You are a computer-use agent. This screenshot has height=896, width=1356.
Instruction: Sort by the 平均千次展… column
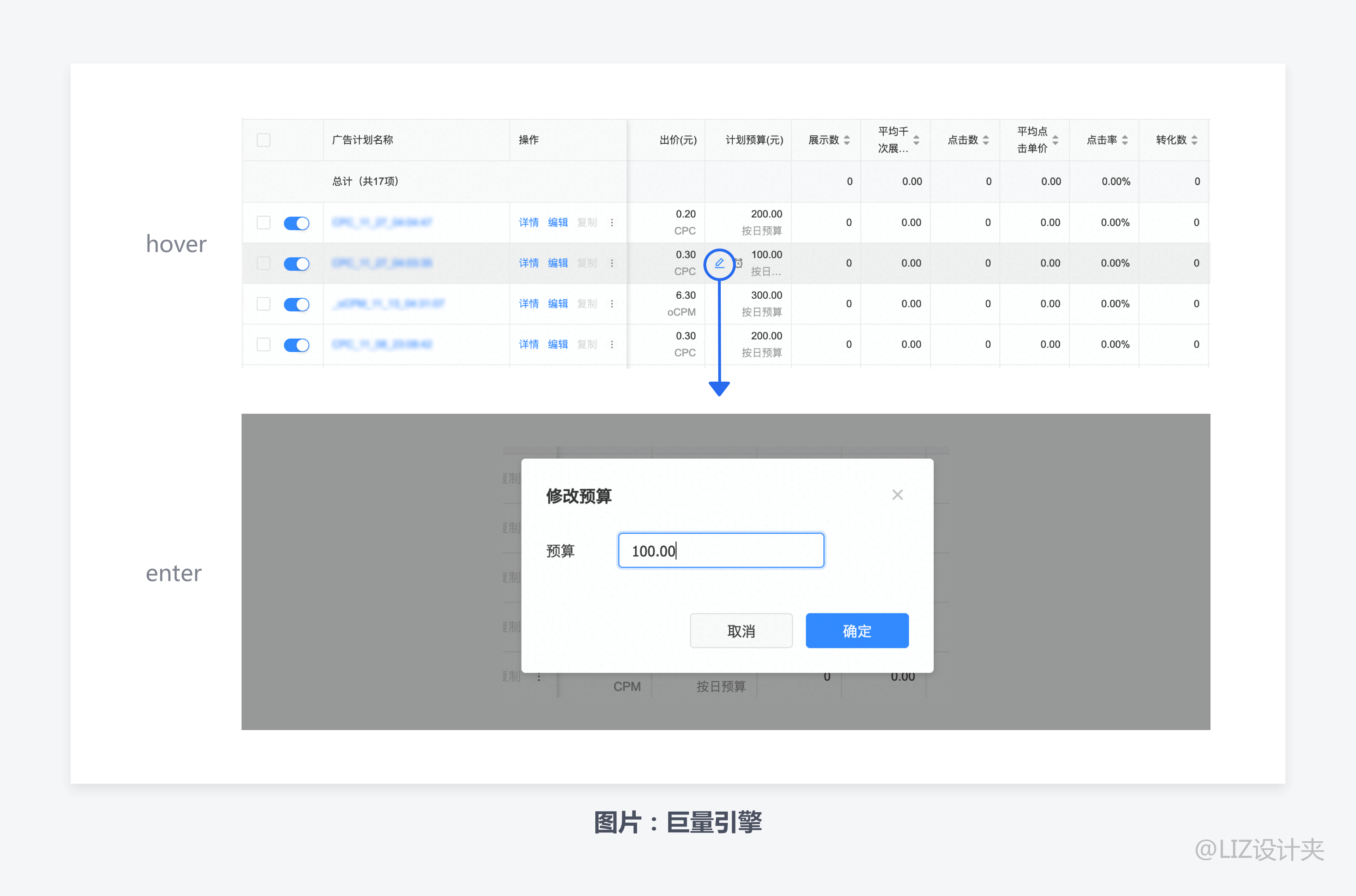point(917,140)
